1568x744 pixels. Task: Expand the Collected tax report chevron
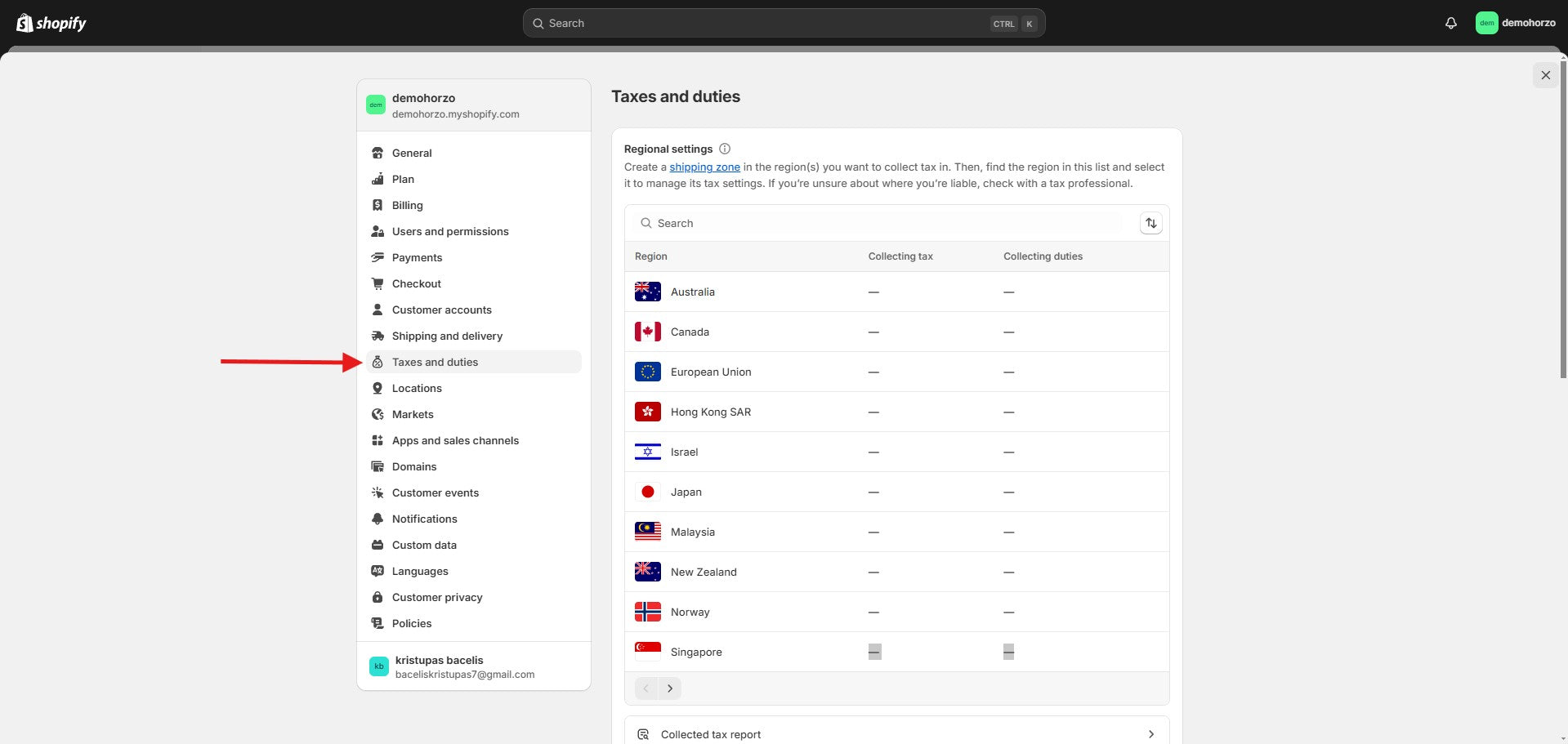[x=1150, y=734]
